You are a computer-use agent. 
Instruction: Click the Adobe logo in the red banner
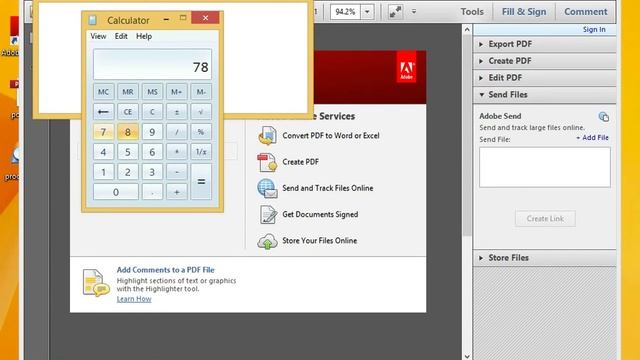pyautogui.click(x=407, y=67)
